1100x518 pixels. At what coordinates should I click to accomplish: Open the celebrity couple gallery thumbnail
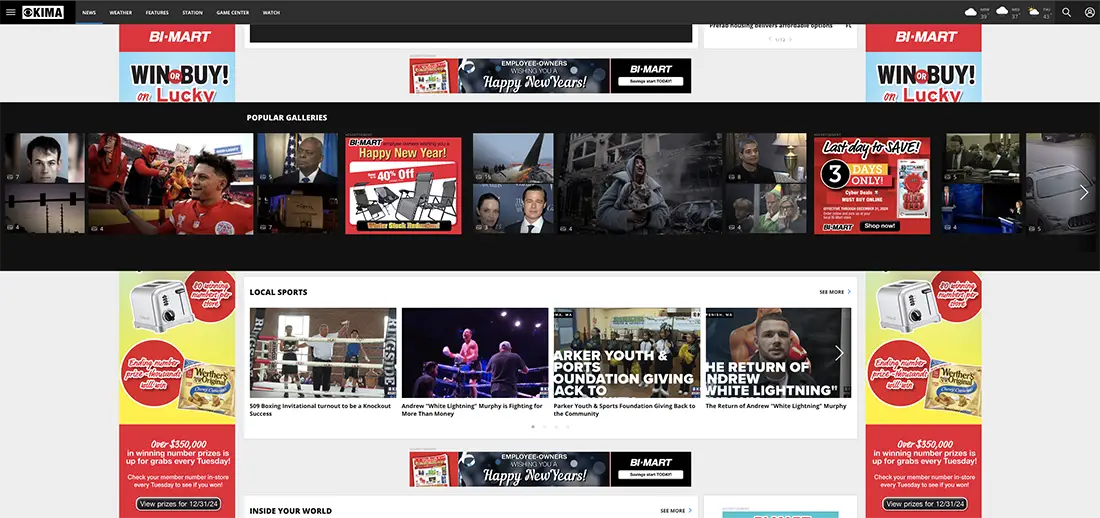[x=513, y=209]
